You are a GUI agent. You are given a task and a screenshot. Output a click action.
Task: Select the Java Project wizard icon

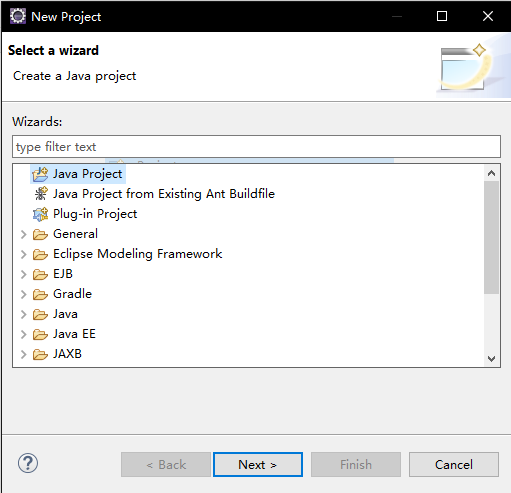(x=40, y=174)
